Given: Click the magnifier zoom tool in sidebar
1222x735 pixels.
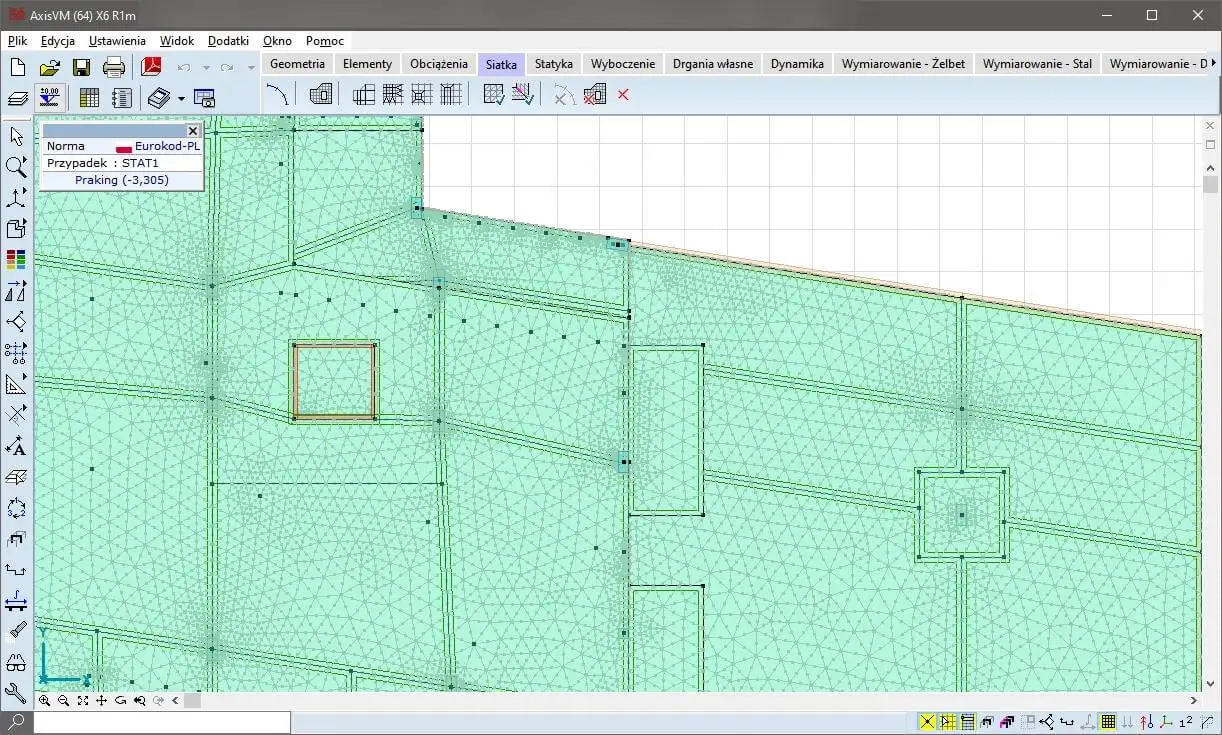Looking at the screenshot, I should pos(16,167).
